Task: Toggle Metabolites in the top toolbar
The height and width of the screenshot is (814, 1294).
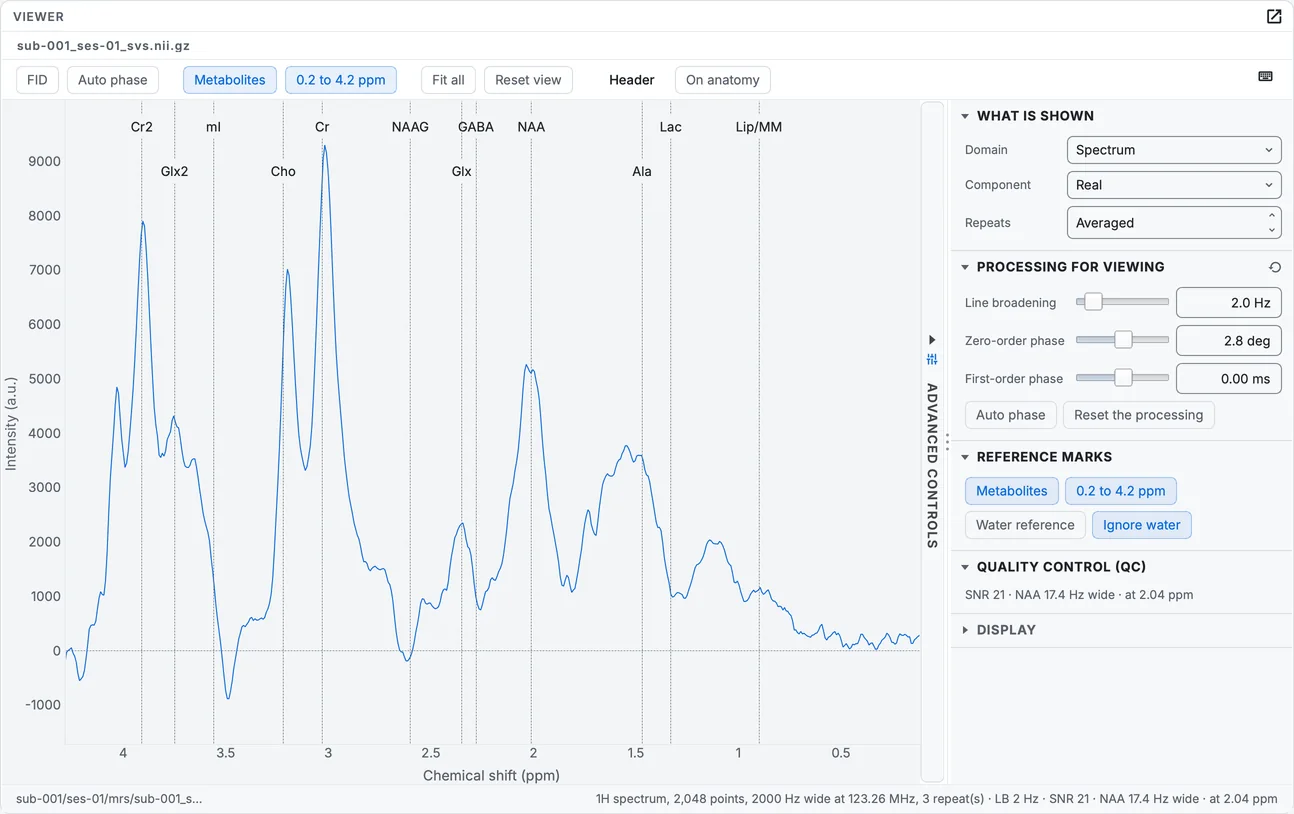Action: [x=230, y=80]
